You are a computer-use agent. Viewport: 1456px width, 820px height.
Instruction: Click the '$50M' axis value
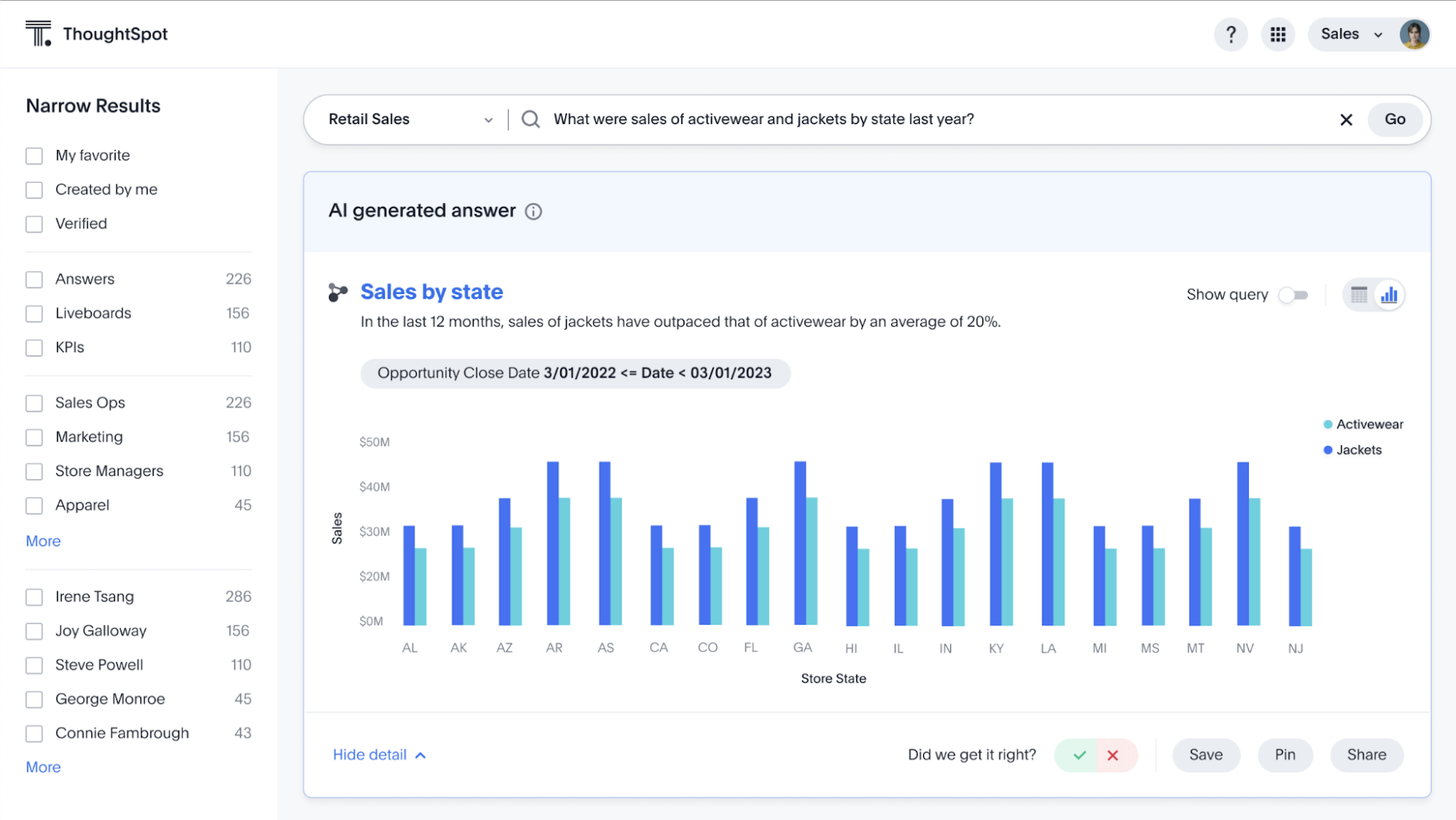coord(374,442)
